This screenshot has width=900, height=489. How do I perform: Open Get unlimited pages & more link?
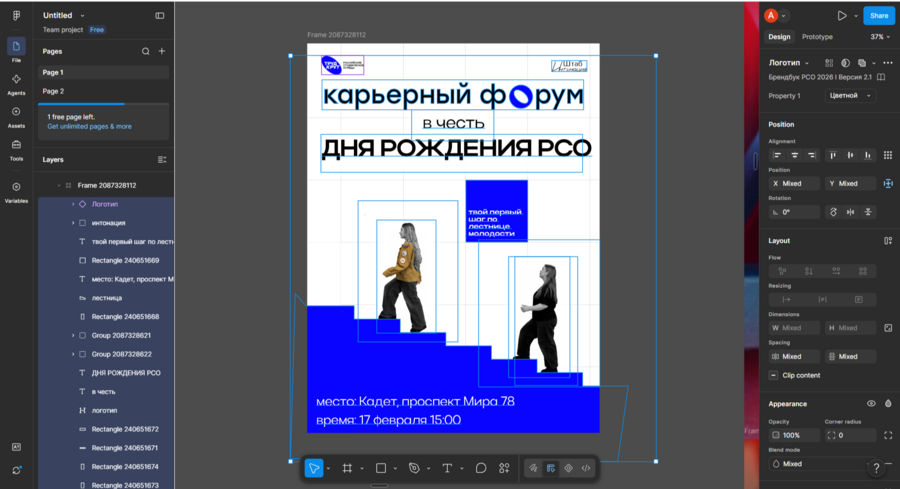point(90,126)
